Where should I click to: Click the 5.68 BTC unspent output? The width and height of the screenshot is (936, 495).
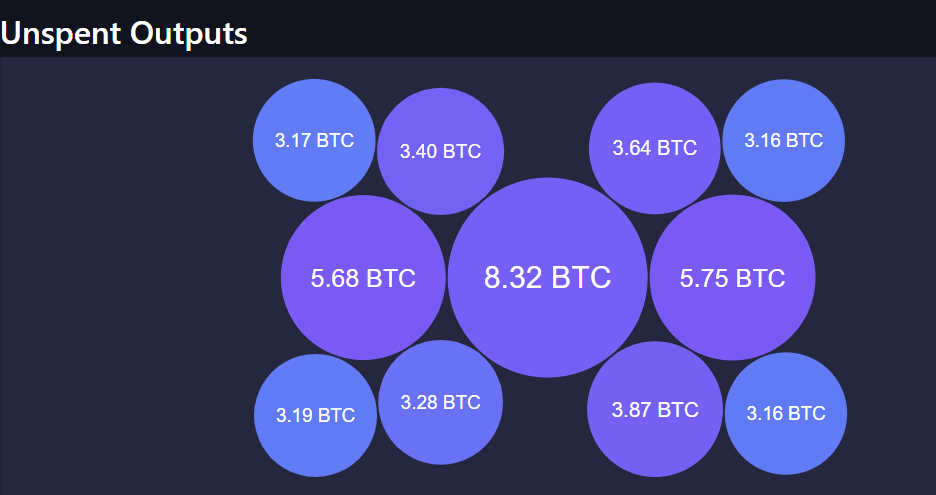pos(363,278)
